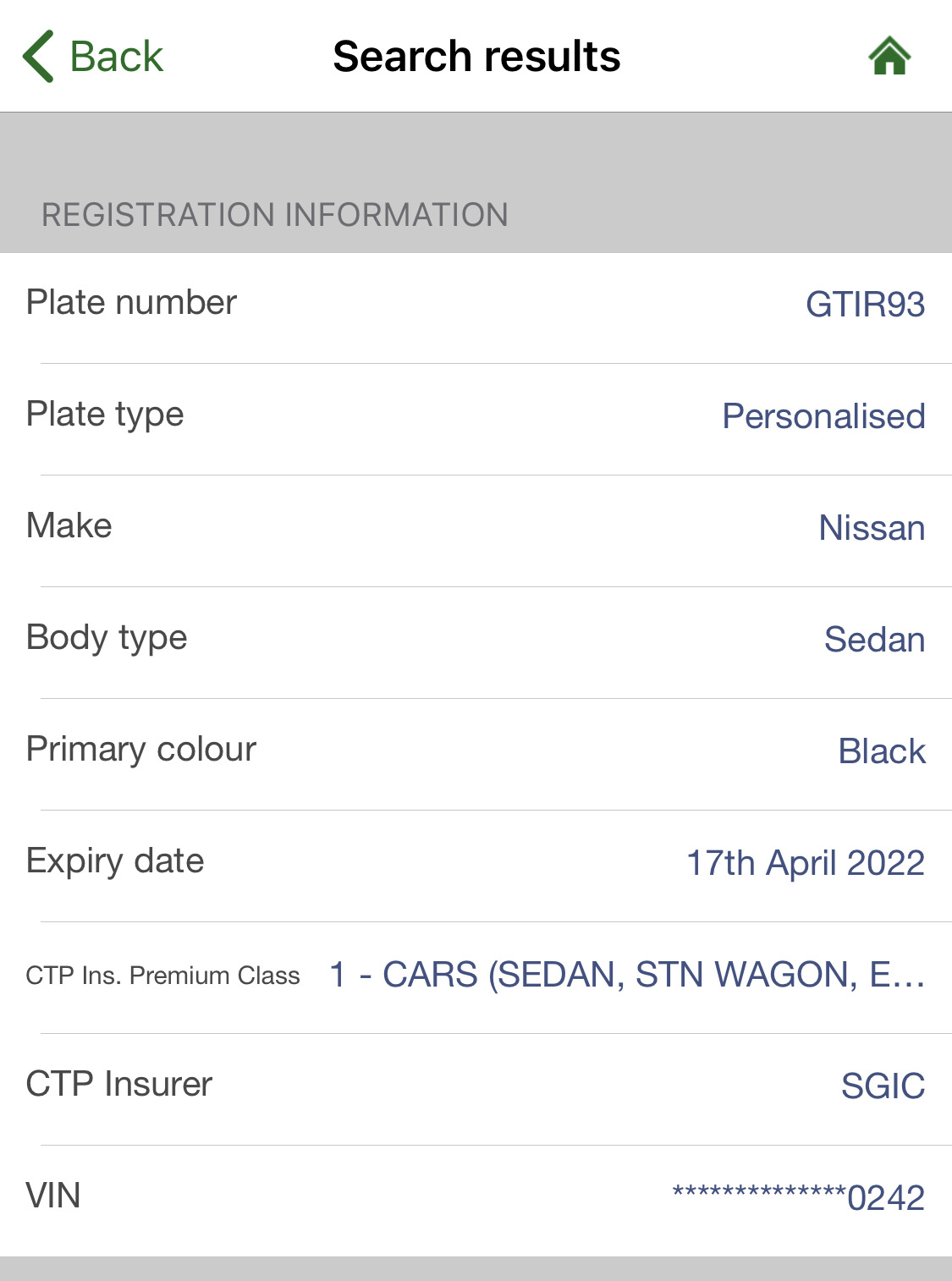Go back via the Back label

(116, 57)
